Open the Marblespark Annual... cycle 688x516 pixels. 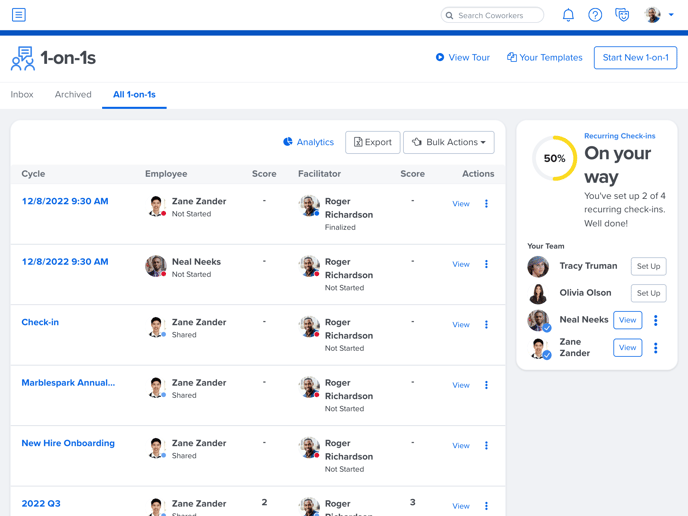click(68, 383)
